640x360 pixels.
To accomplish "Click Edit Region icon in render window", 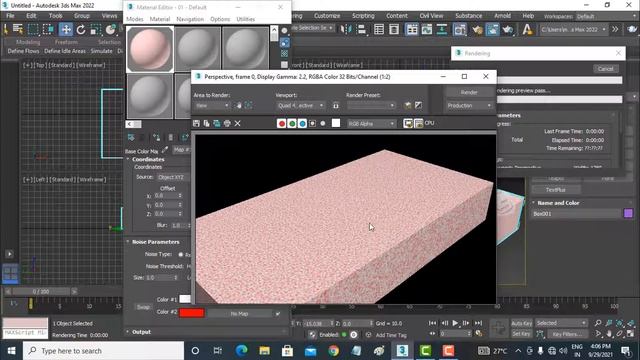I will (238, 106).
